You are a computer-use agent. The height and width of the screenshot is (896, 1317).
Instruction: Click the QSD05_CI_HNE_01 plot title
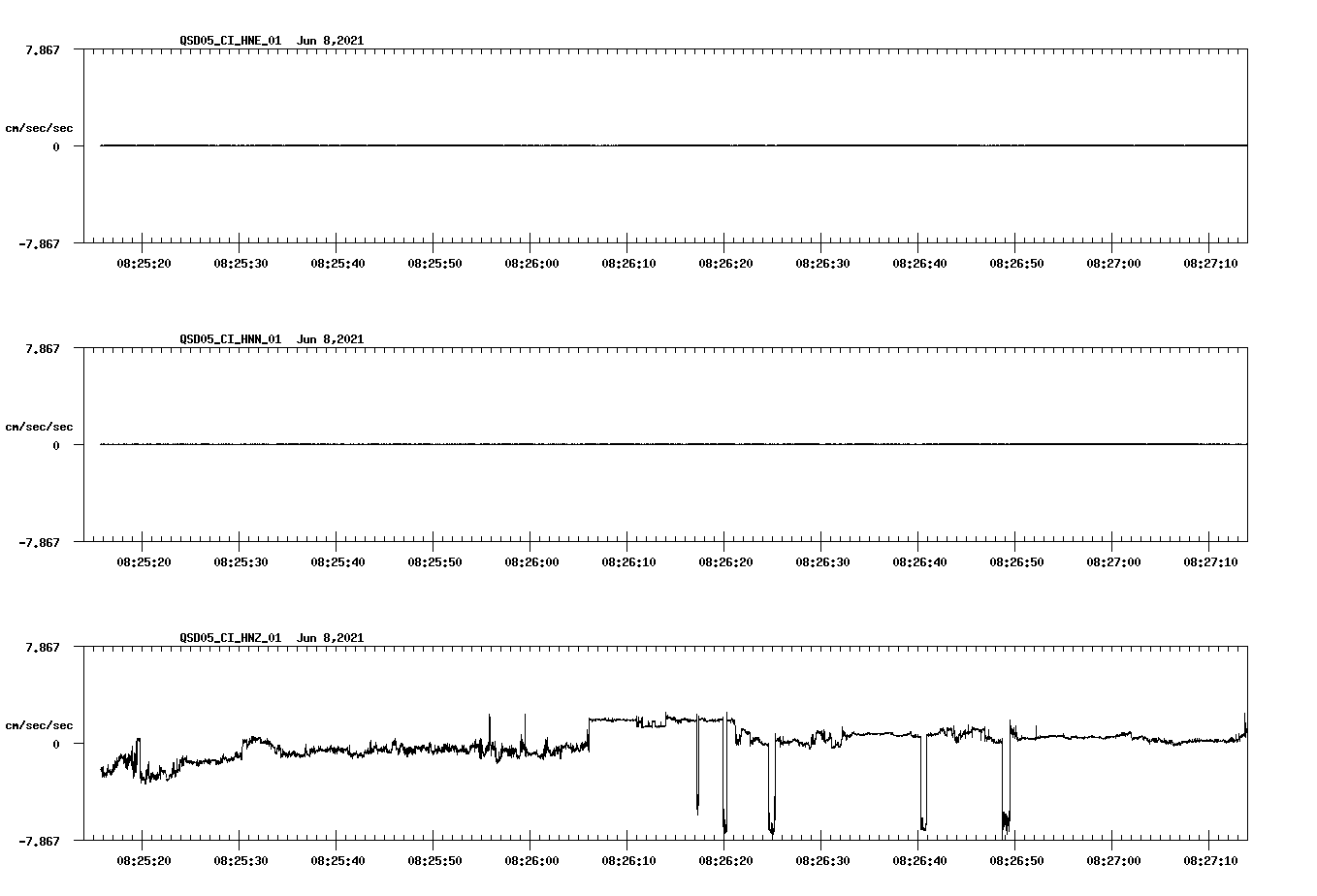click(272, 41)
